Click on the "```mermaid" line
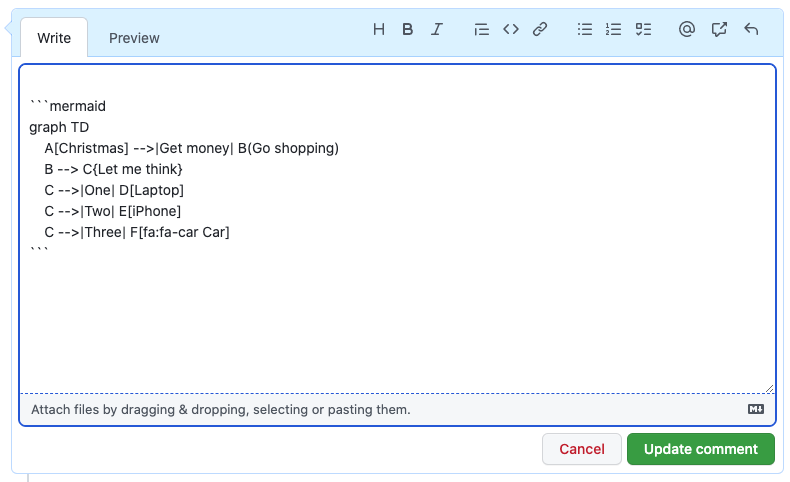 [68, 106]
